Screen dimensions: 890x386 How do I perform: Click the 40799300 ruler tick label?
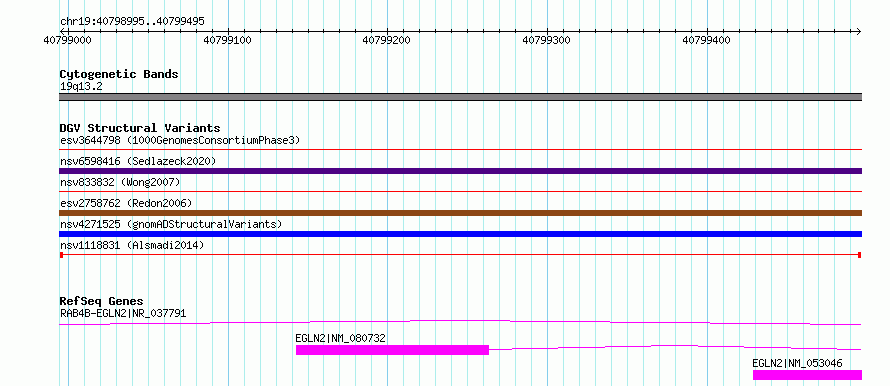(x=547, y=41)
